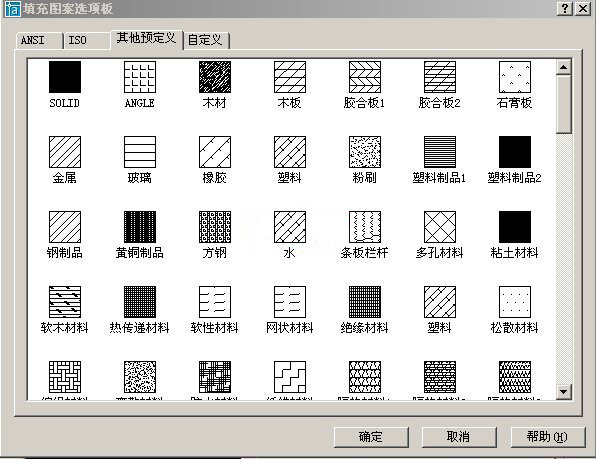Viewport: 596px width, 459px height.
Task: Choose the 黄铜制品 brass pattern
Action: 140,227
